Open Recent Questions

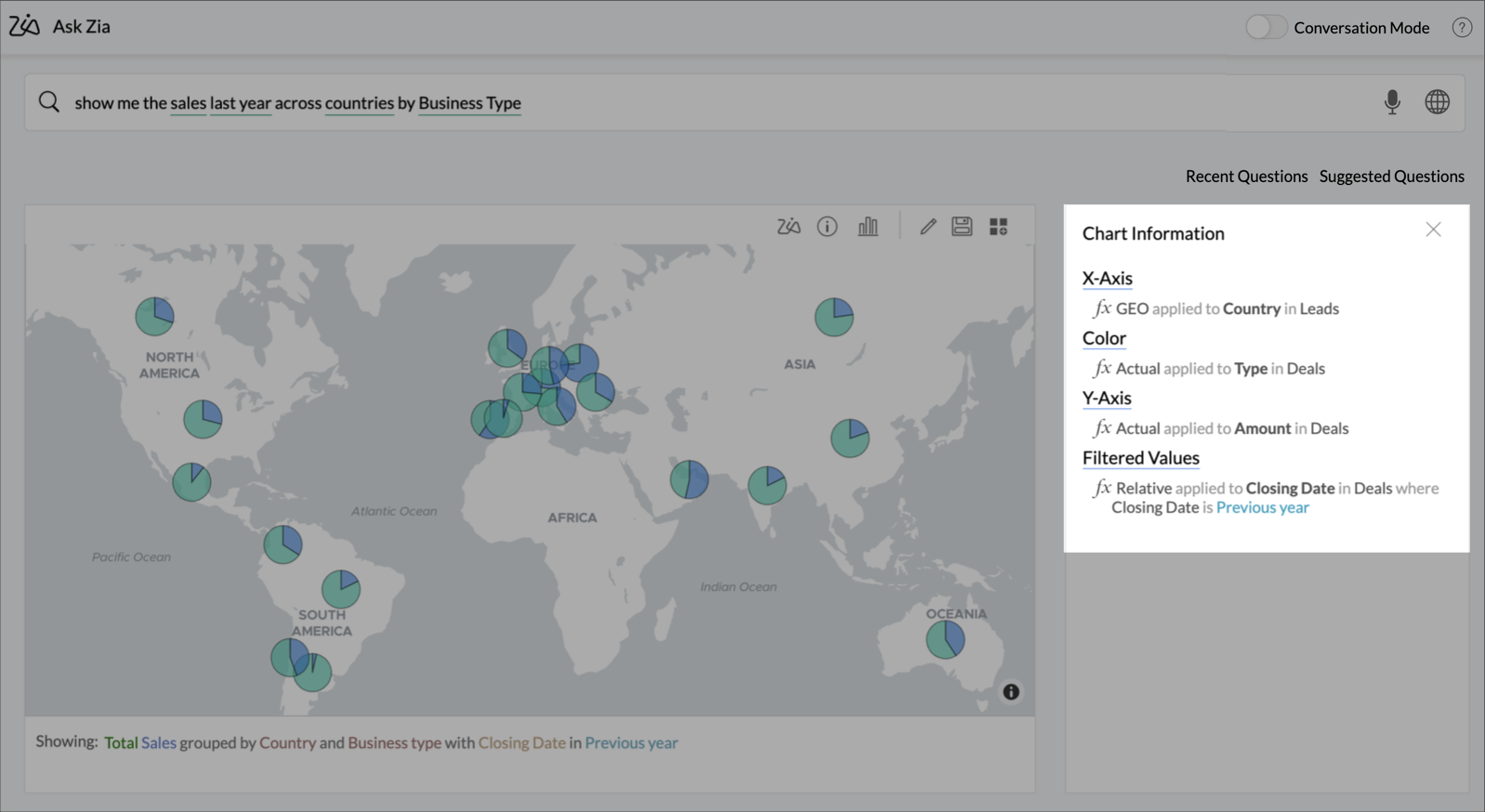pyautogui.click(x=1246, y=177)
